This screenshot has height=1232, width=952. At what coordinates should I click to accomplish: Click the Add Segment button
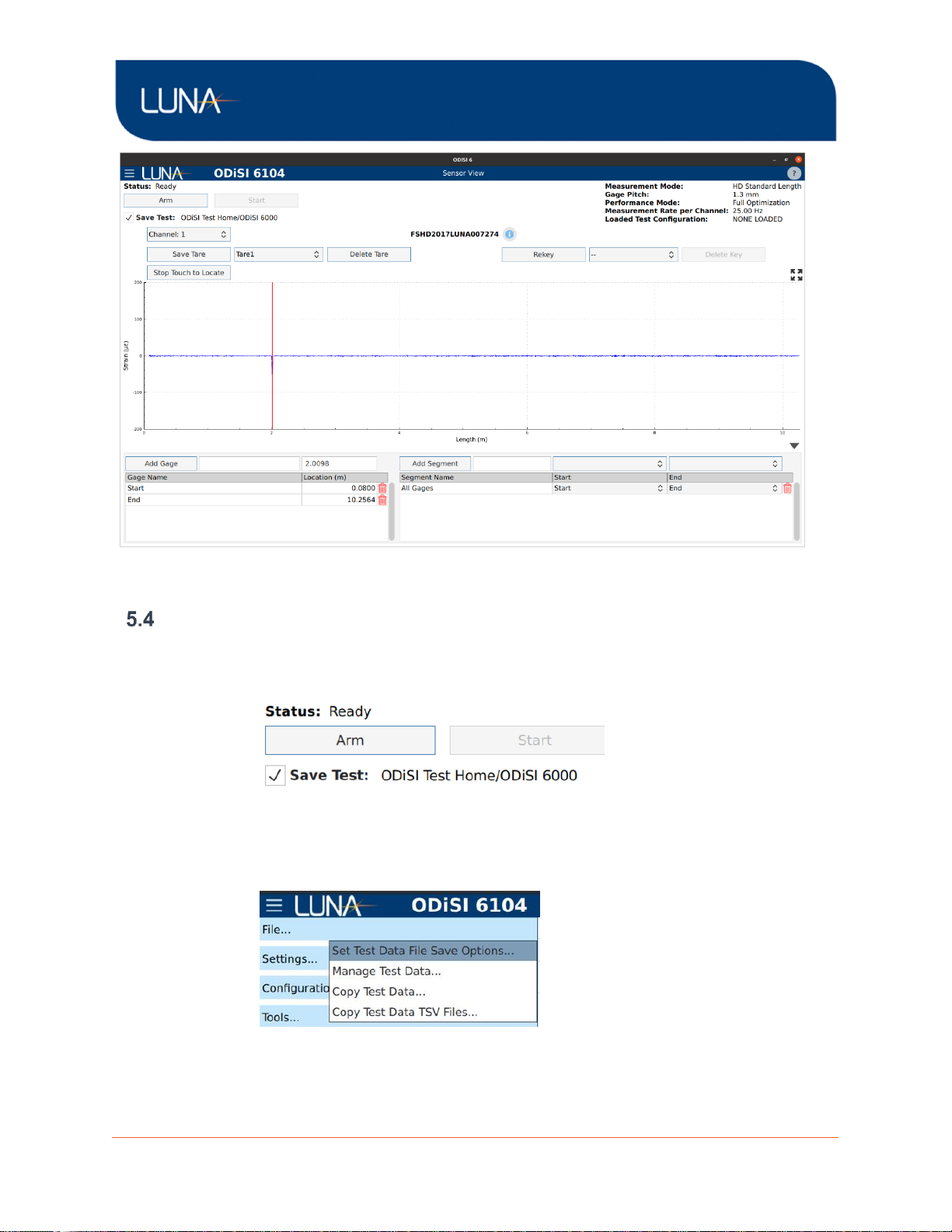435,463
